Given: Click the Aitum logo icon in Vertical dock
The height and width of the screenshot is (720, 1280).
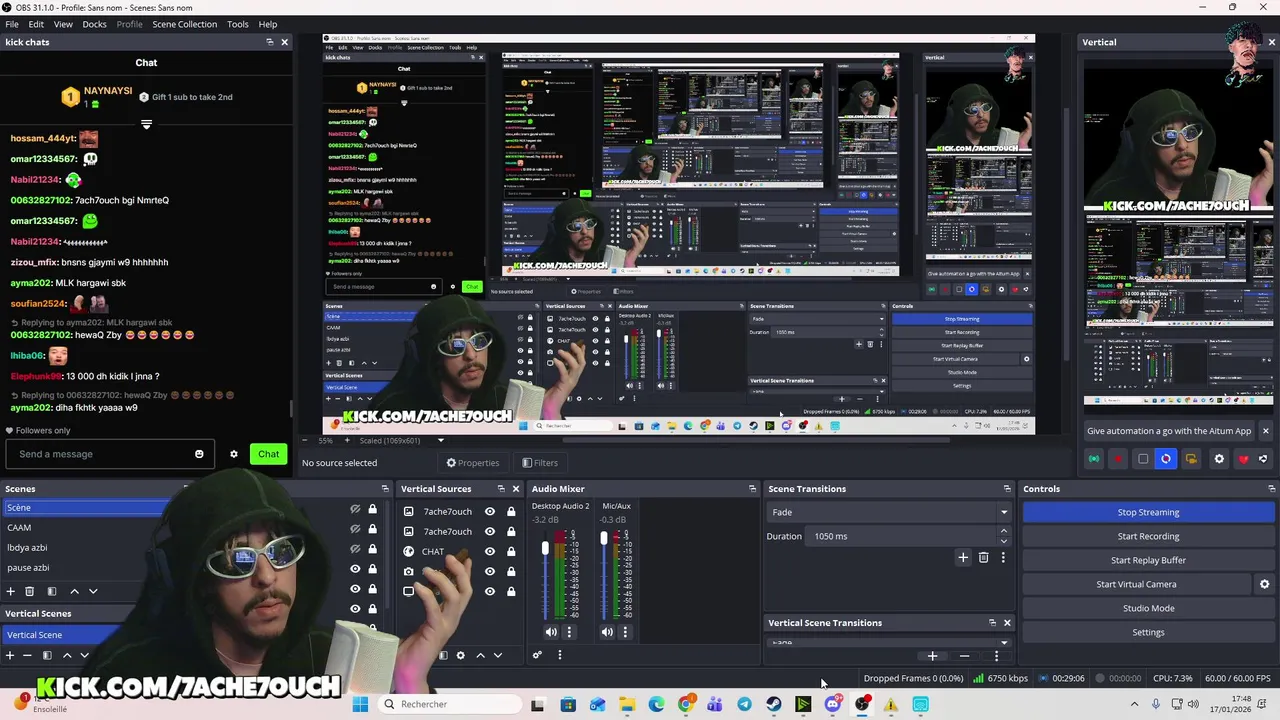Looking at the screenshot, I should pos(1263,459).
